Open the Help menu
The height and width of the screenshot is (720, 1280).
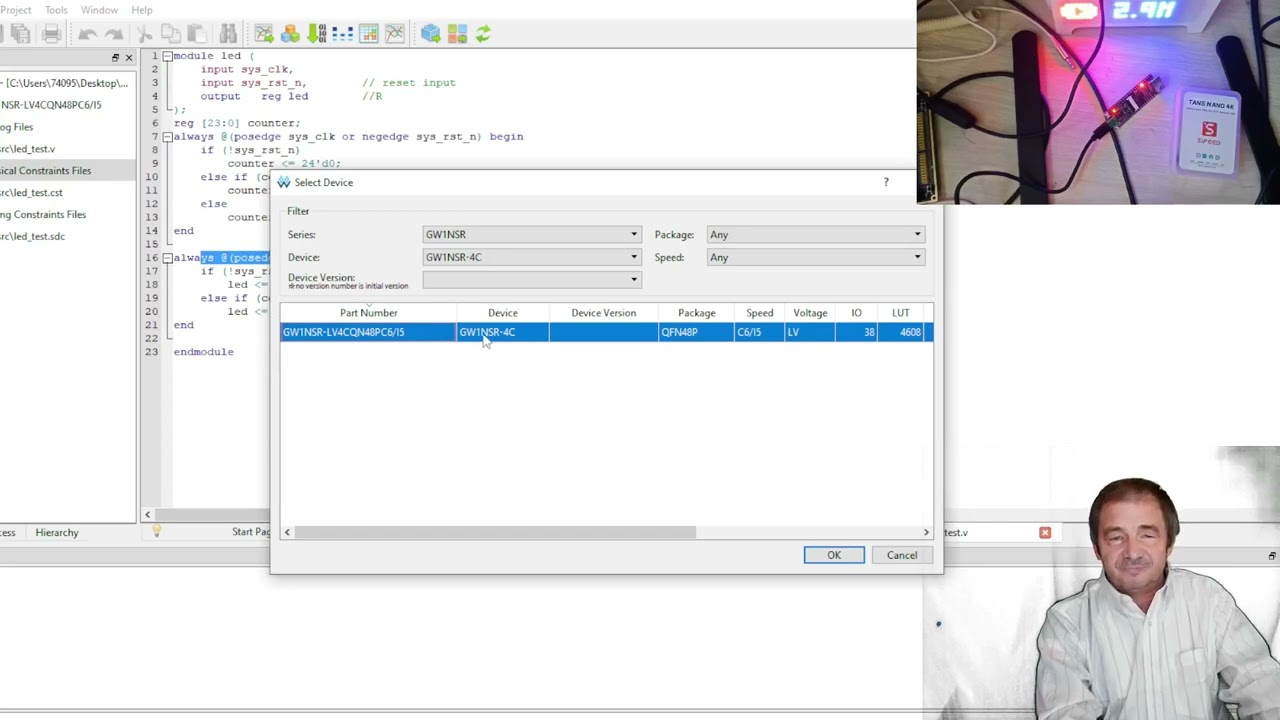click(x=142, y=10)
